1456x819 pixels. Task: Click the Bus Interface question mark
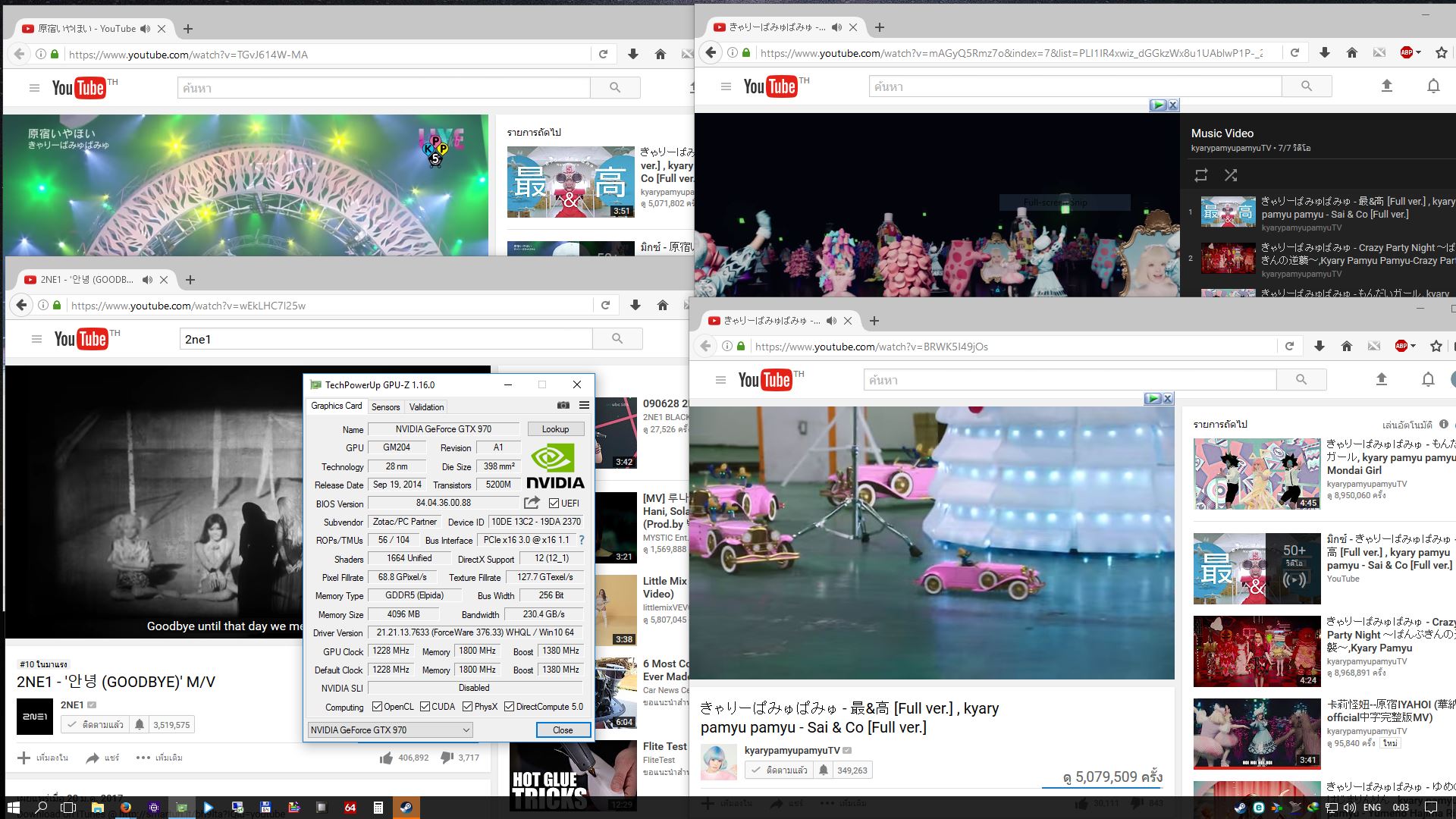click(x=582, y=540)
